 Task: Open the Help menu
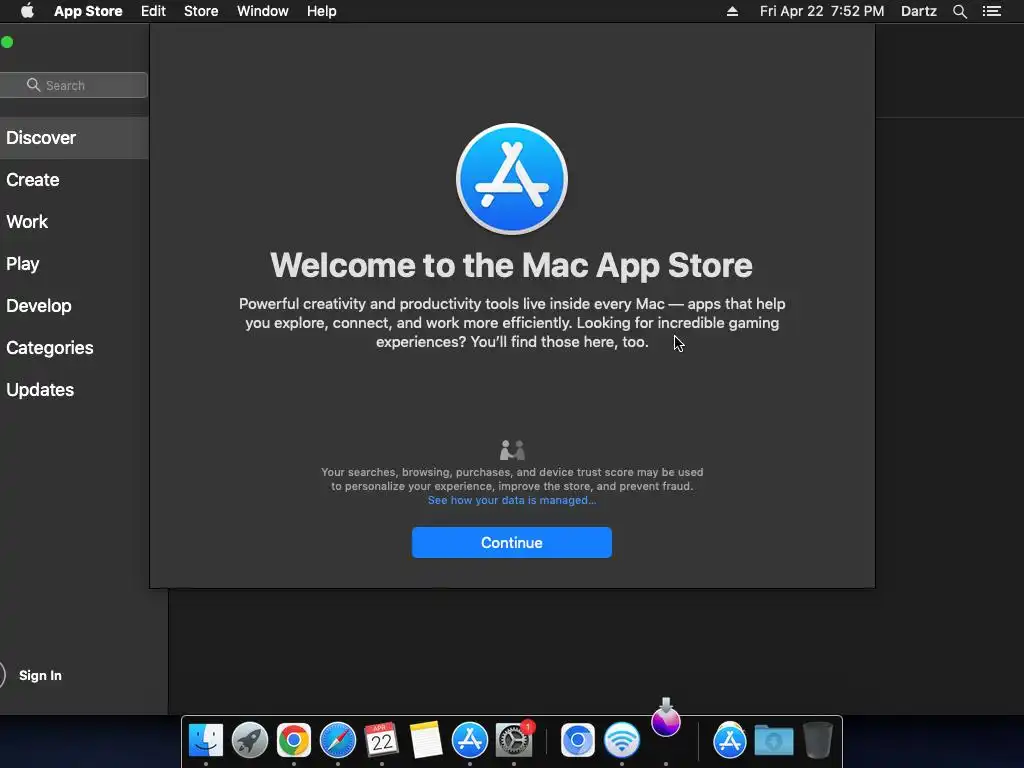coord(322,11)
